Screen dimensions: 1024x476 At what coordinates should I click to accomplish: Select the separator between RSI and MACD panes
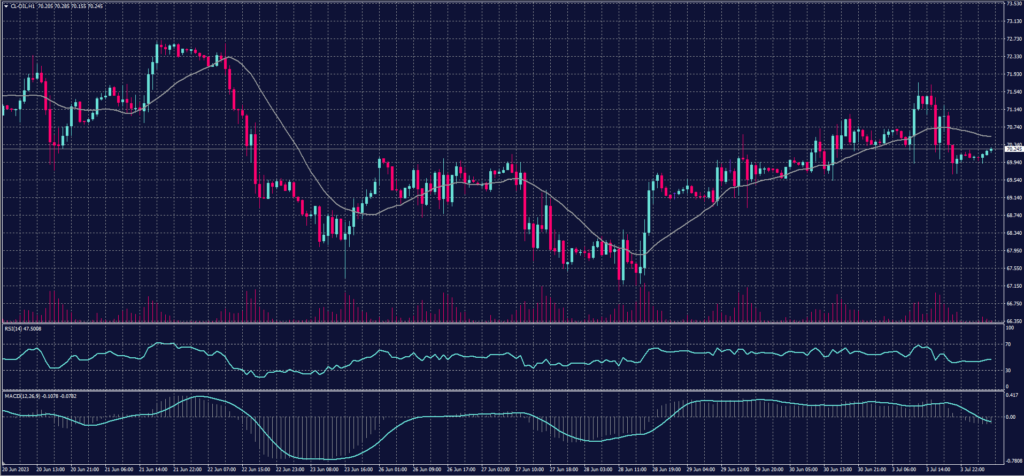[x=500, y=390]
